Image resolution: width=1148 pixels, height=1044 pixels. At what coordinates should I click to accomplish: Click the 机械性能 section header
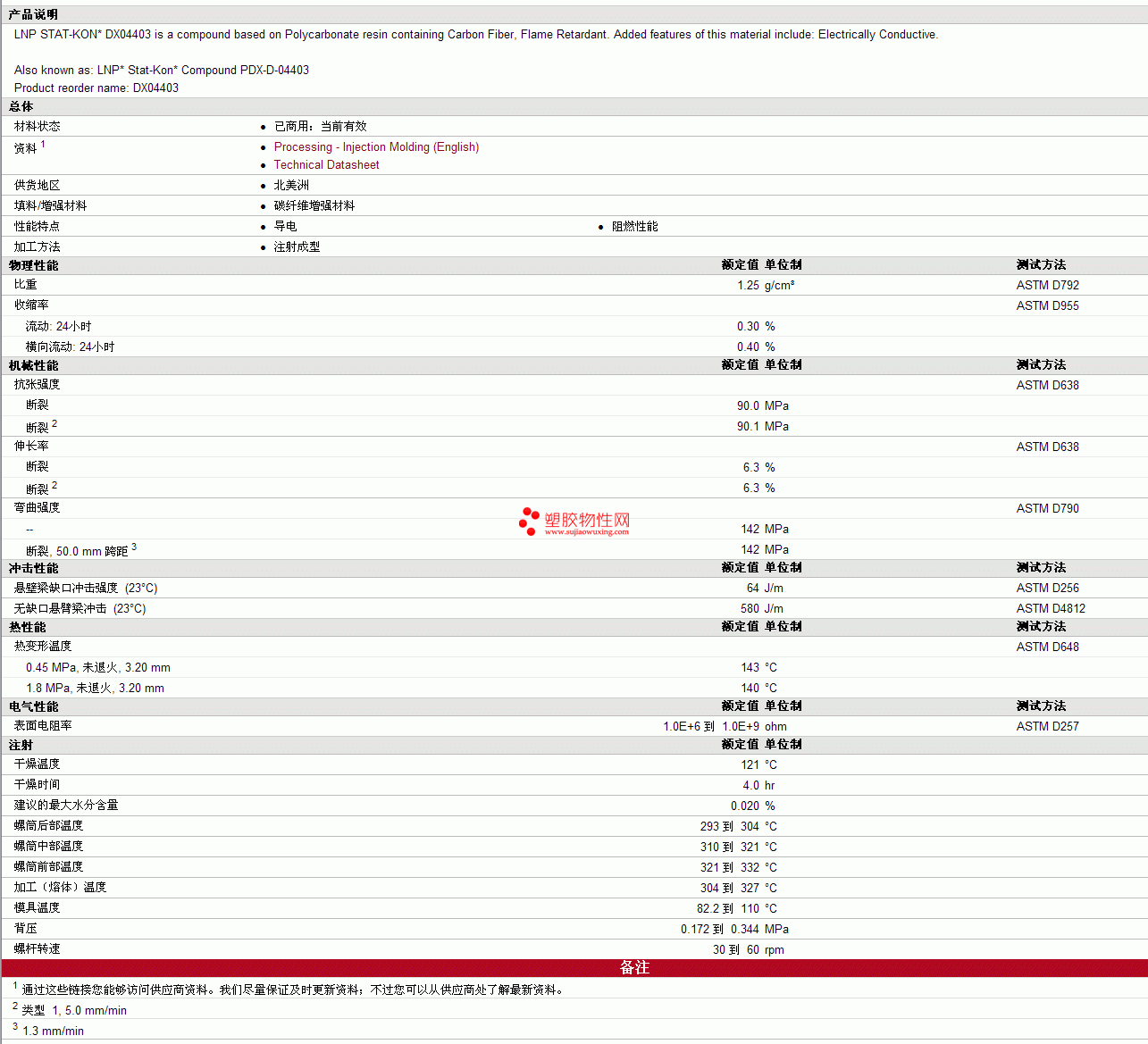click(34, 365)
